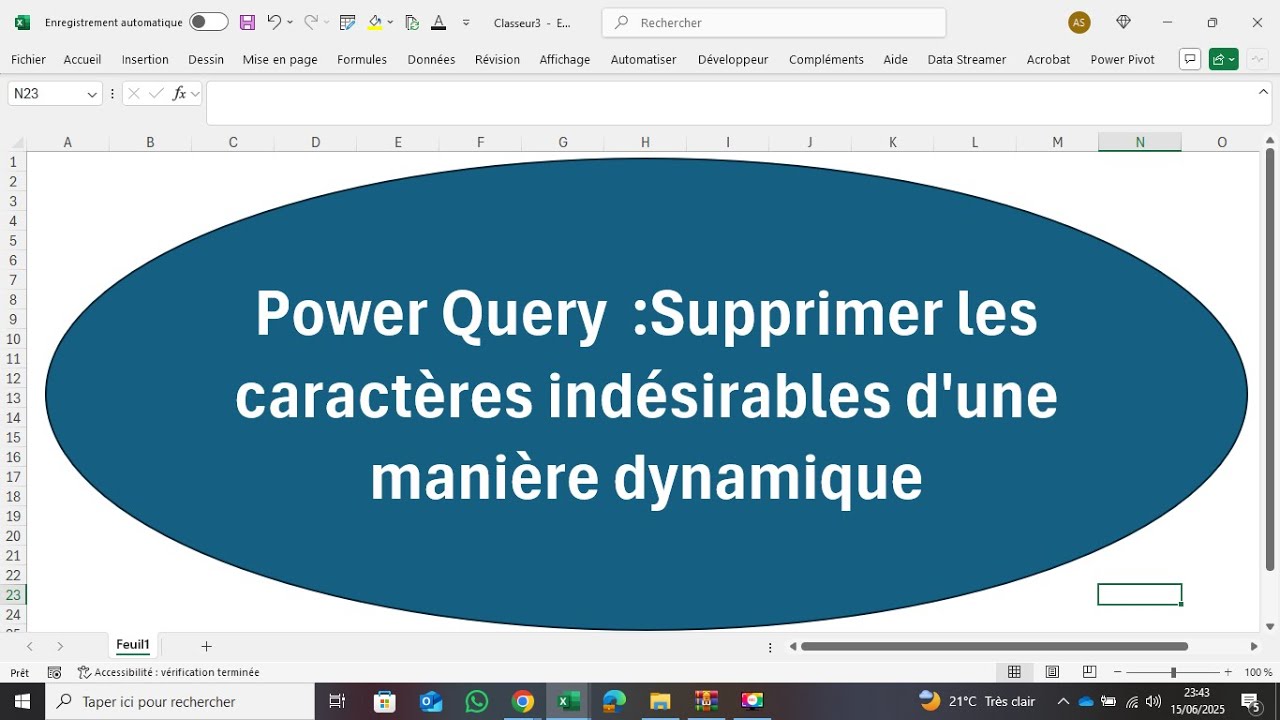Click the Insert Function fx icon

tap(179, 93)
